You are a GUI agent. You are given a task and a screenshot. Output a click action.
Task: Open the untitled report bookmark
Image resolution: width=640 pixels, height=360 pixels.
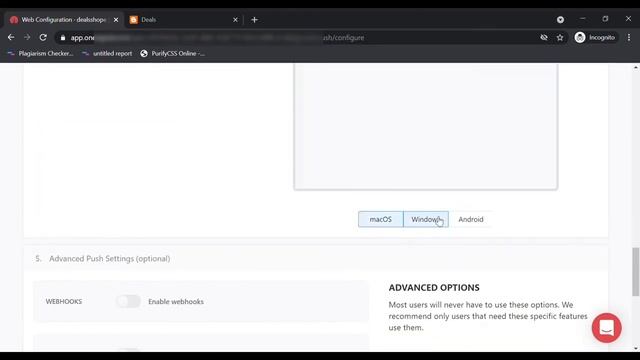point(107,53)
